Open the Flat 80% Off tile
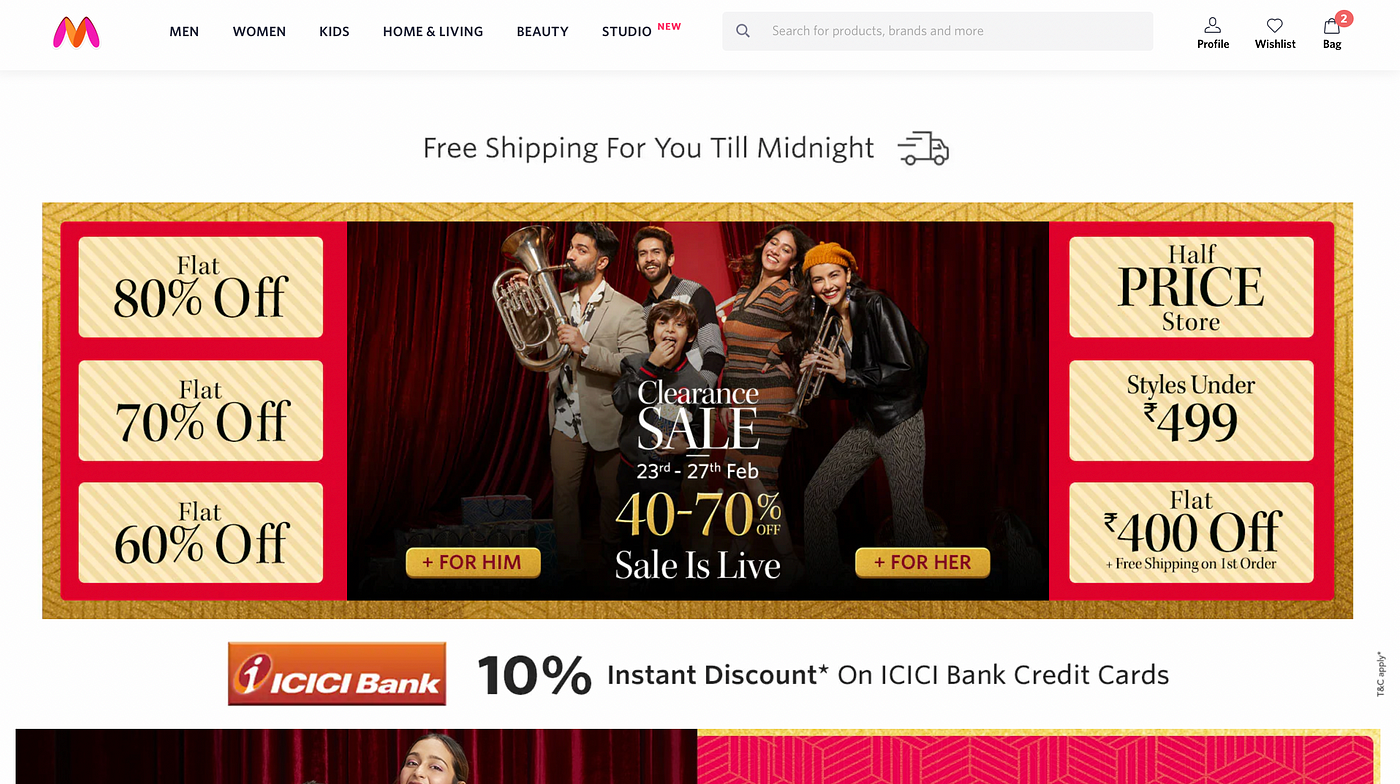1400x784 pixels. (201, 287)
